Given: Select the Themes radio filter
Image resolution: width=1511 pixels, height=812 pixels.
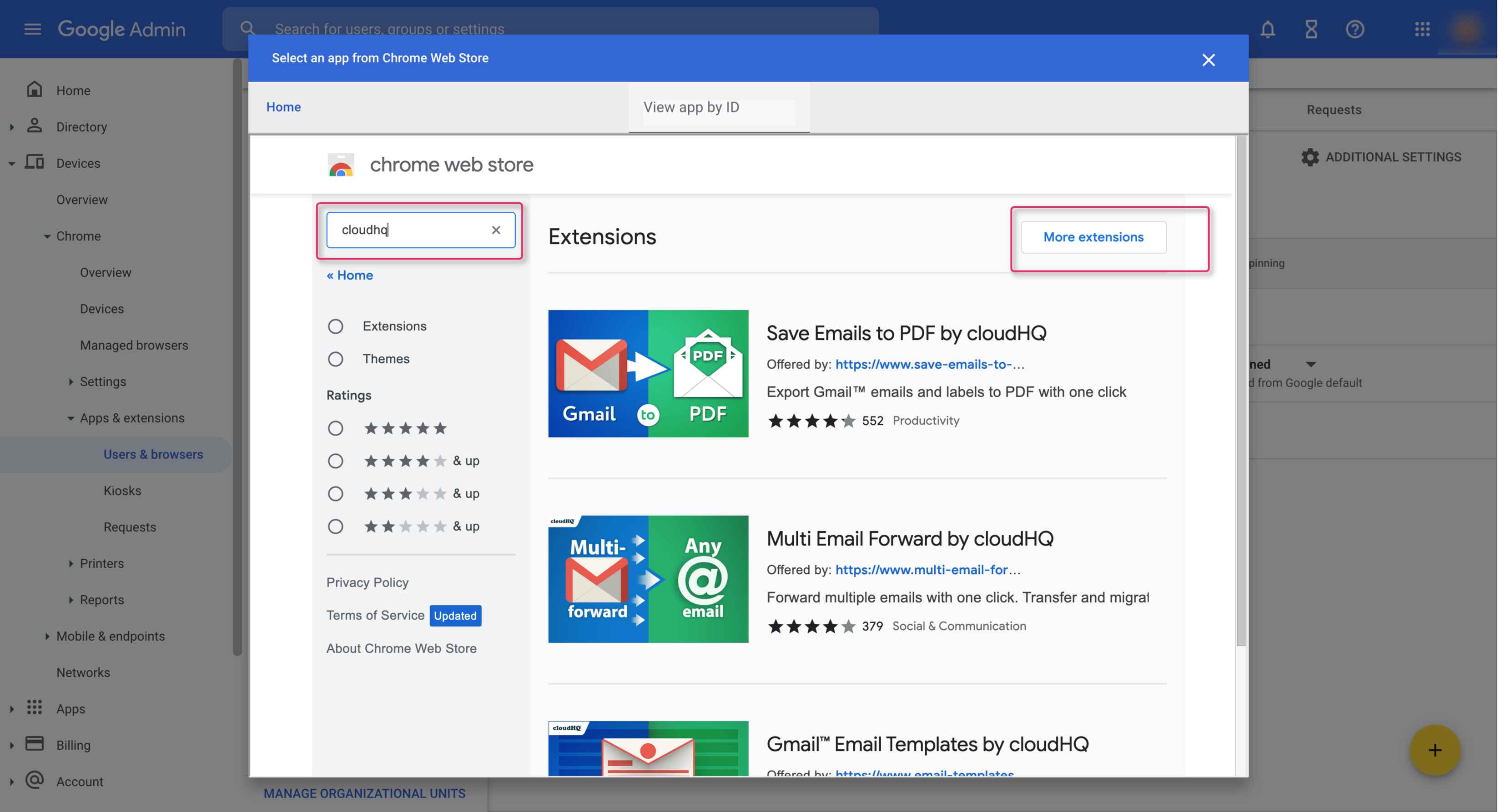Looking at the screenshot, I should pyautogui.click(x=336, y=359).
